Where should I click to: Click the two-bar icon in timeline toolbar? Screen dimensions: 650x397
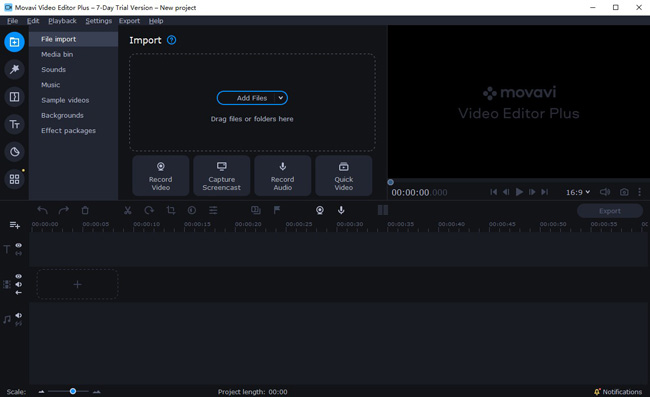pyautogui.click(x=383, y=210)
